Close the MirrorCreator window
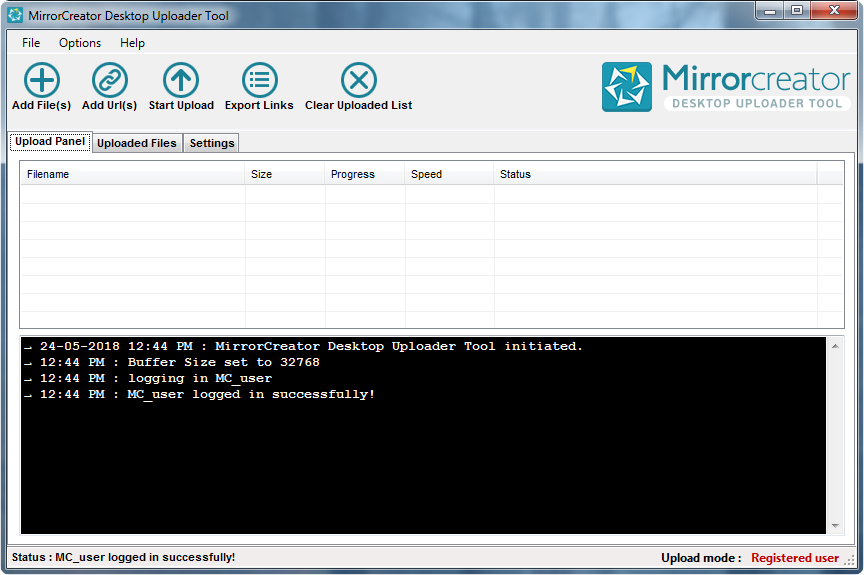 point(834,10)
